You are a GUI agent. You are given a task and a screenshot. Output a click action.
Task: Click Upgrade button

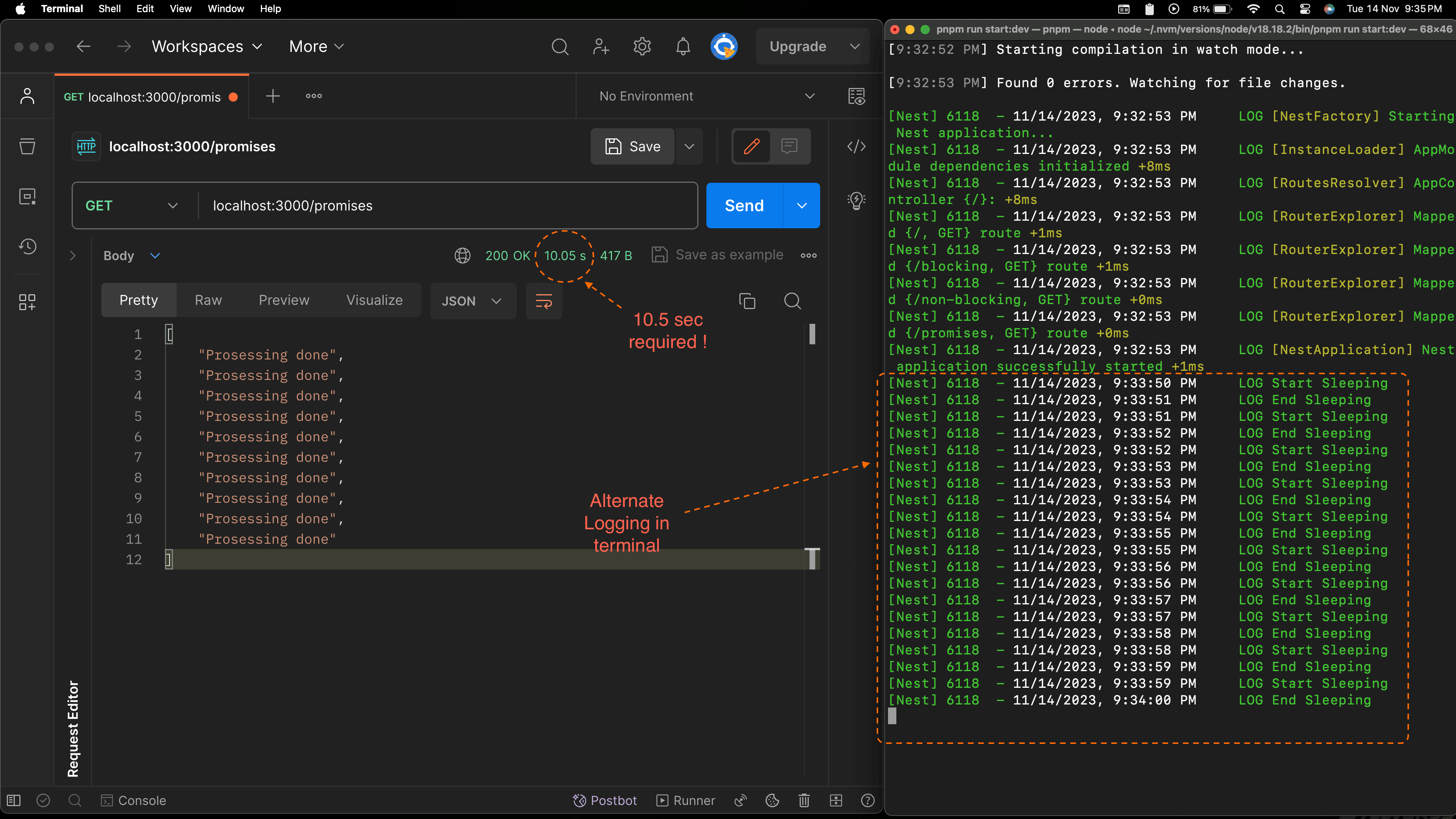(798, 46)
